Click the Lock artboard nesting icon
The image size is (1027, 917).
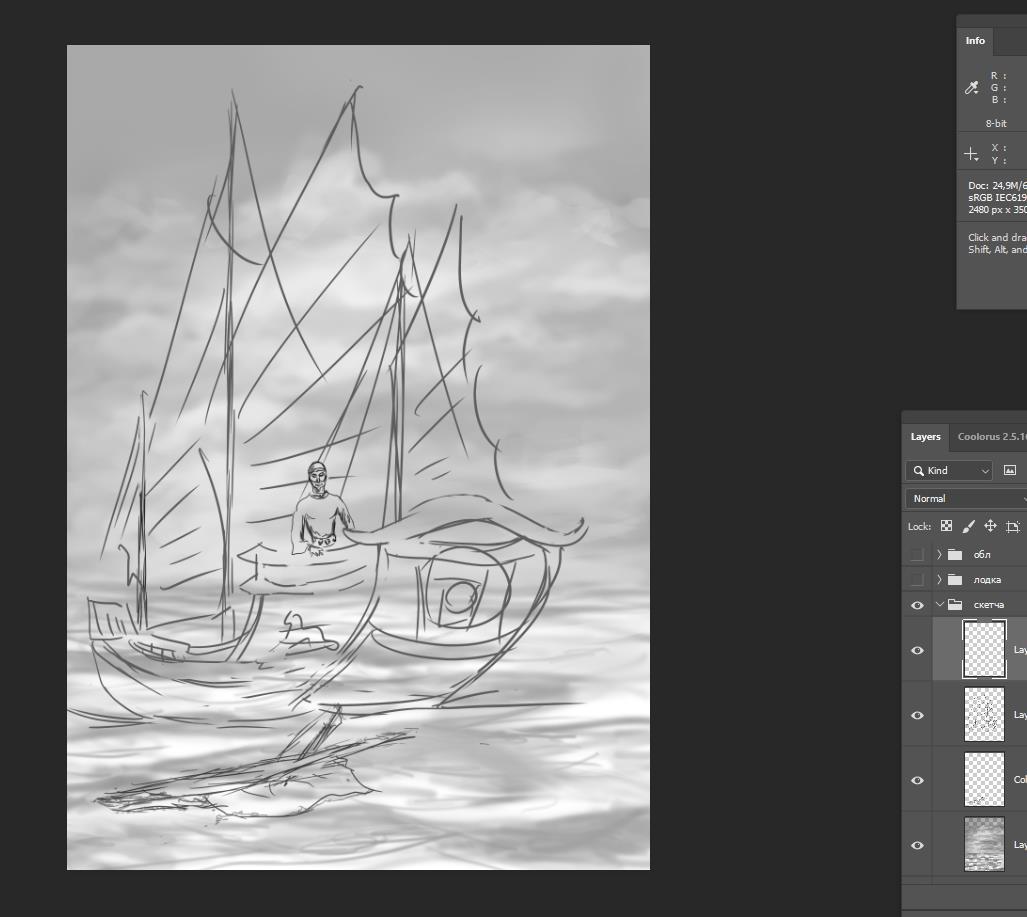[x=1013, y=526]
